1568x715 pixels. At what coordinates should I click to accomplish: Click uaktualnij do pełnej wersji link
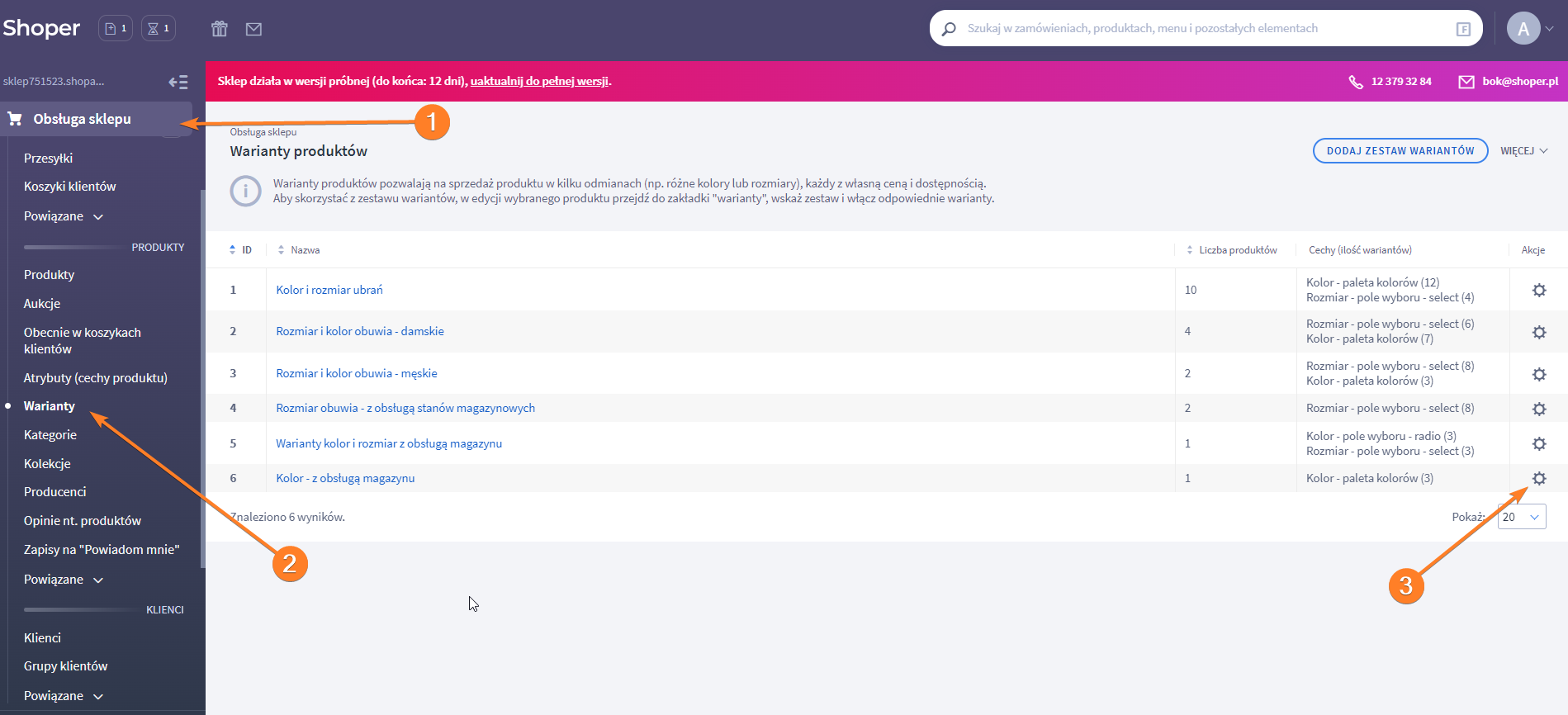(540, 81)
